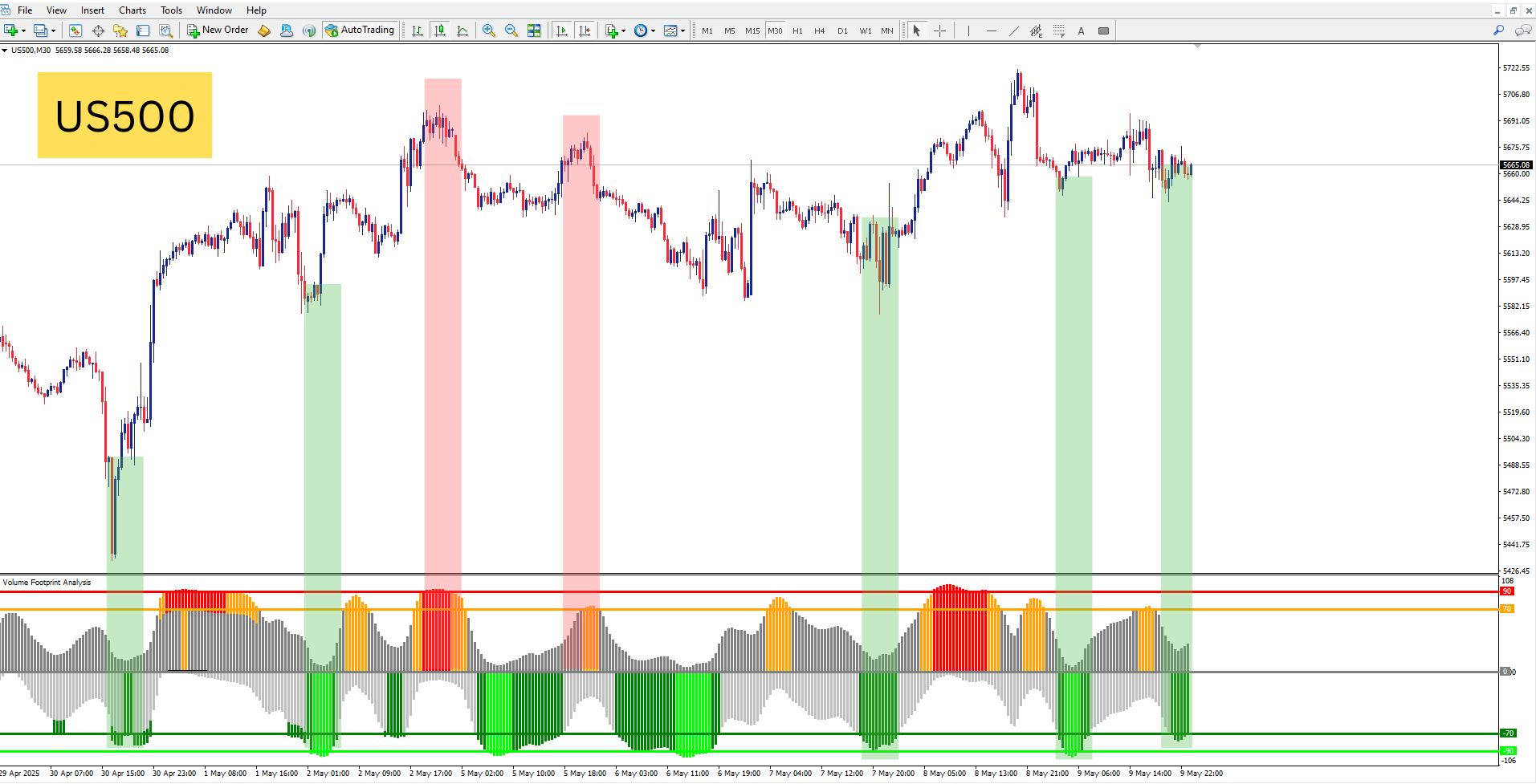Image resolution: width=1536 pixels, height=784 pixels.
Task: Click the New Chart icon
Action: click(x=11, y=30)
